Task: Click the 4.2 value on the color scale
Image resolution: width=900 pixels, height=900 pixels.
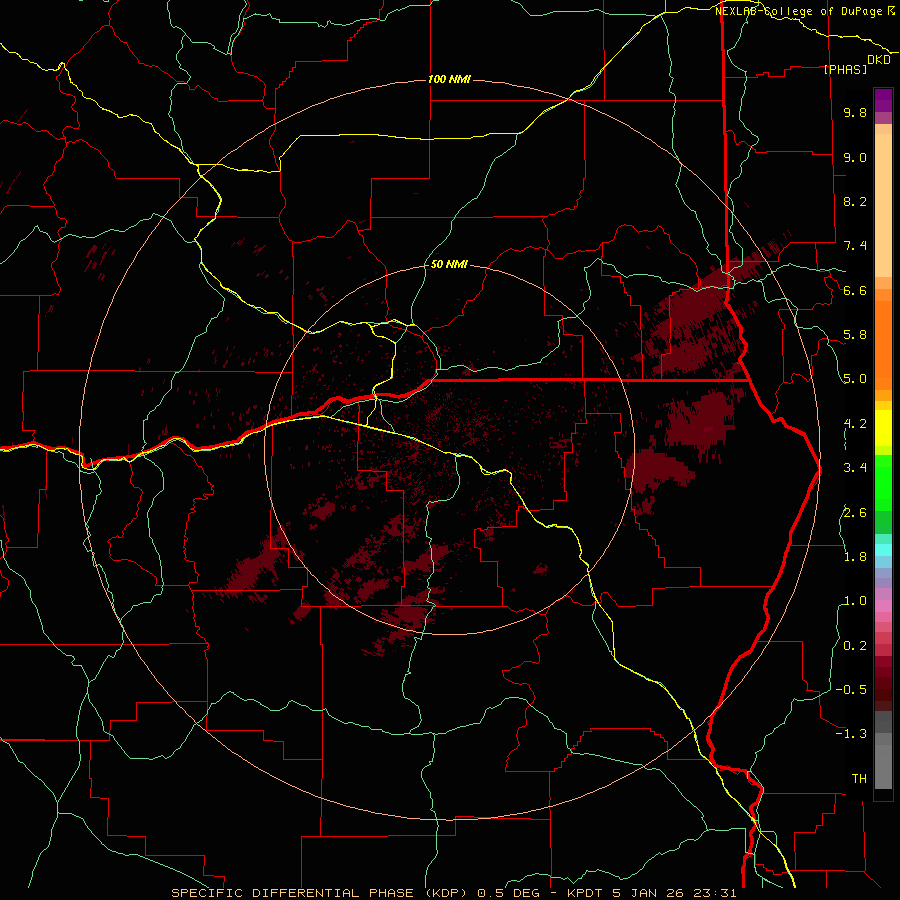Action: click(855, 424)
